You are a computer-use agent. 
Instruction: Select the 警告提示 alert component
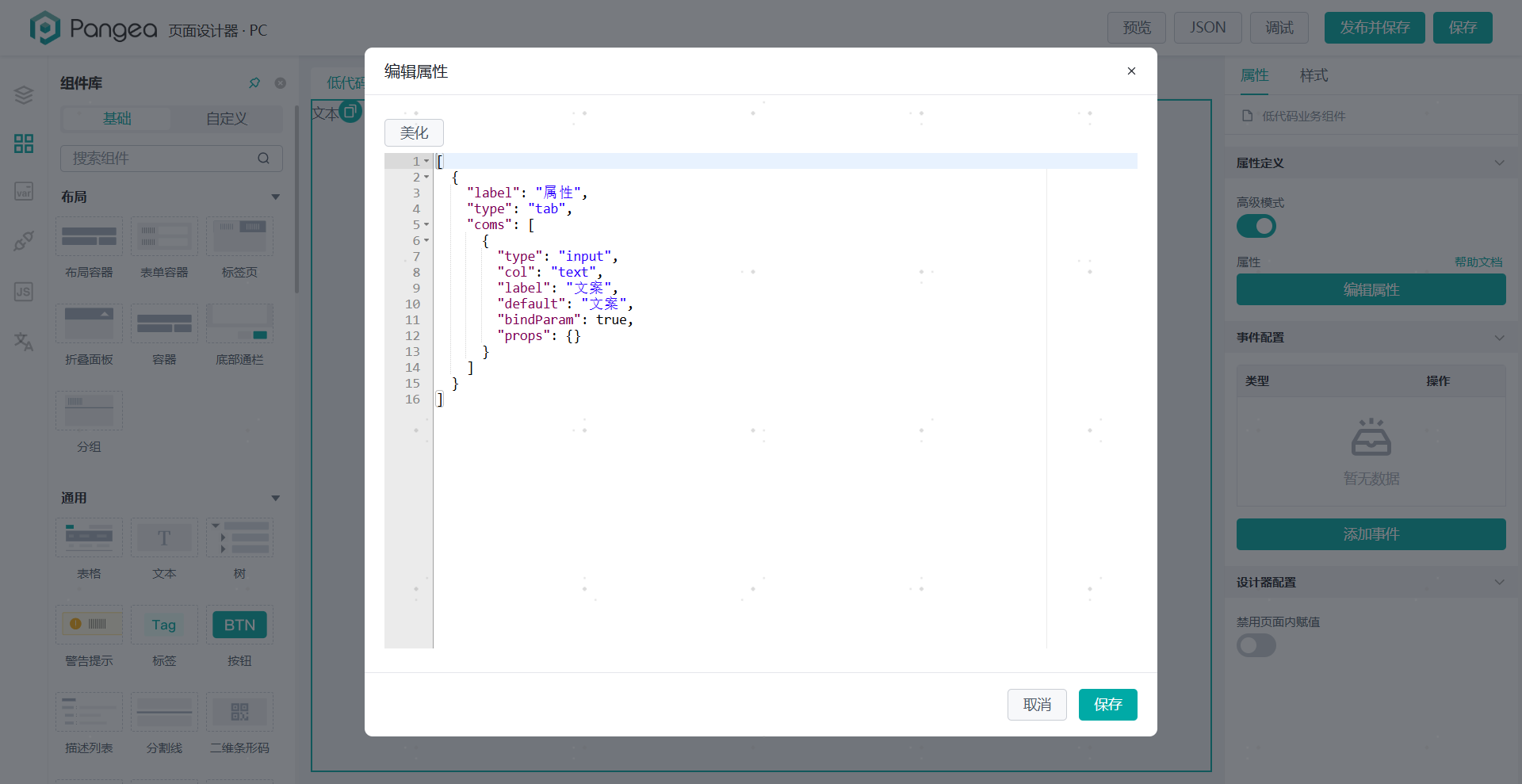(x=89, y=636)
